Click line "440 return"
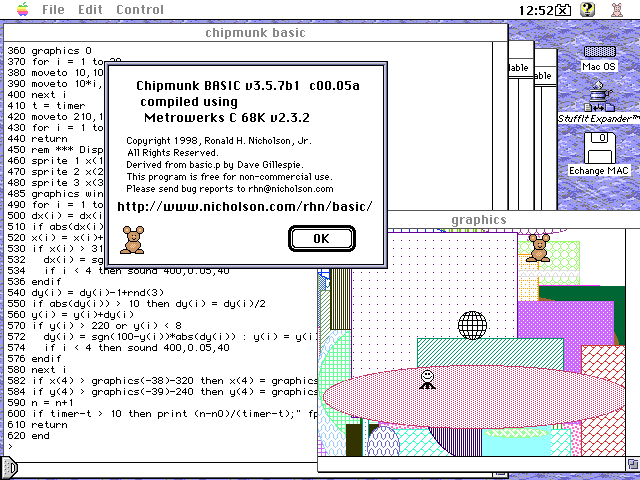This screenshot has width=640, height=480. click(38, 139)
